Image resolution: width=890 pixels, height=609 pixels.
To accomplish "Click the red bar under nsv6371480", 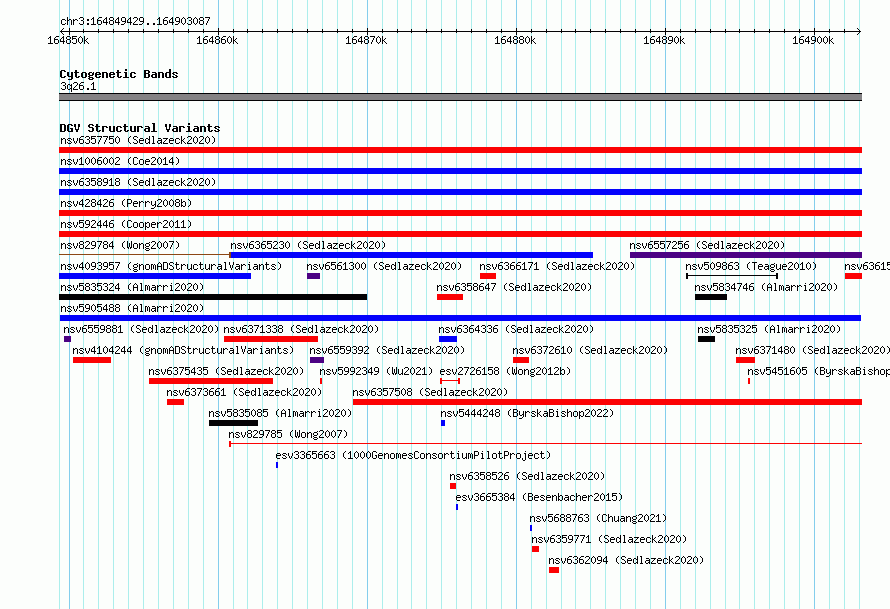I will (x=746, y=360).
